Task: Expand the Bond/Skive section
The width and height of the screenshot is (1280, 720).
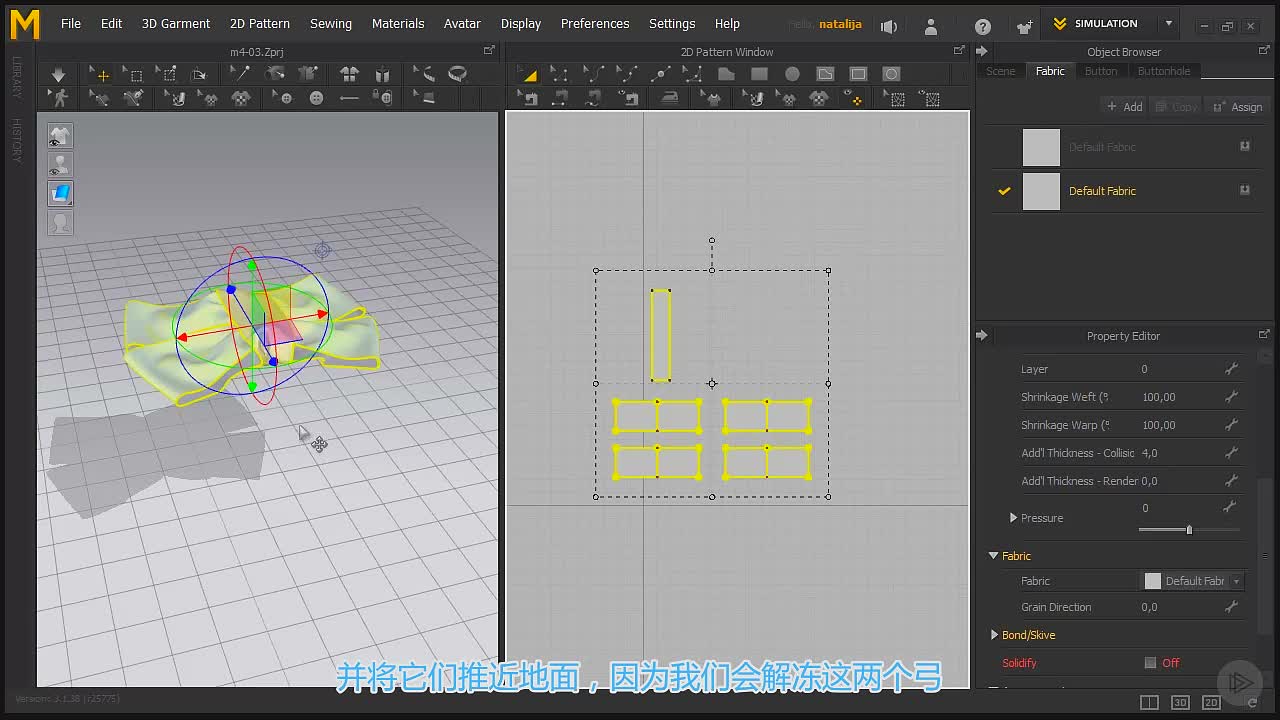Action: click(x=994, y=635)
